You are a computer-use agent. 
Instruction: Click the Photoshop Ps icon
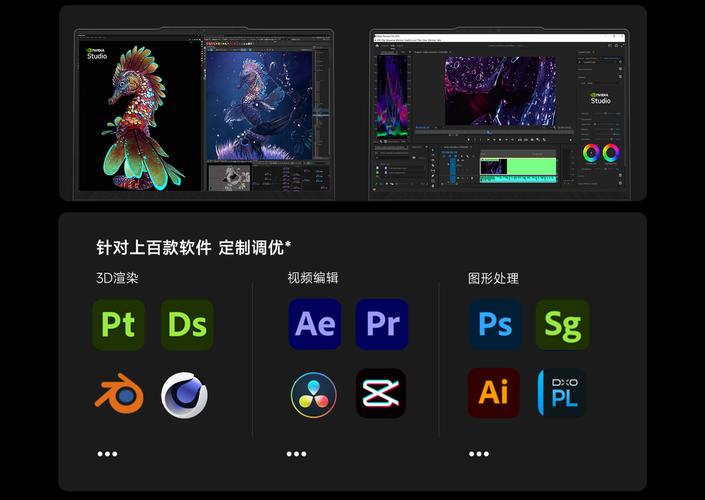point(495,324)
